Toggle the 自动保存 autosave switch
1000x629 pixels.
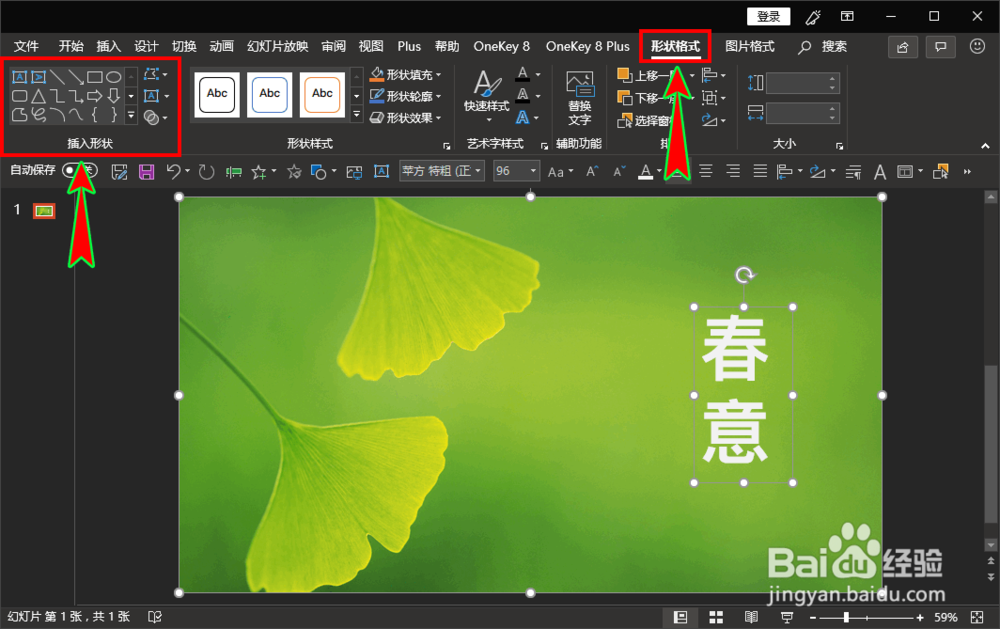[x=80, y=170]
